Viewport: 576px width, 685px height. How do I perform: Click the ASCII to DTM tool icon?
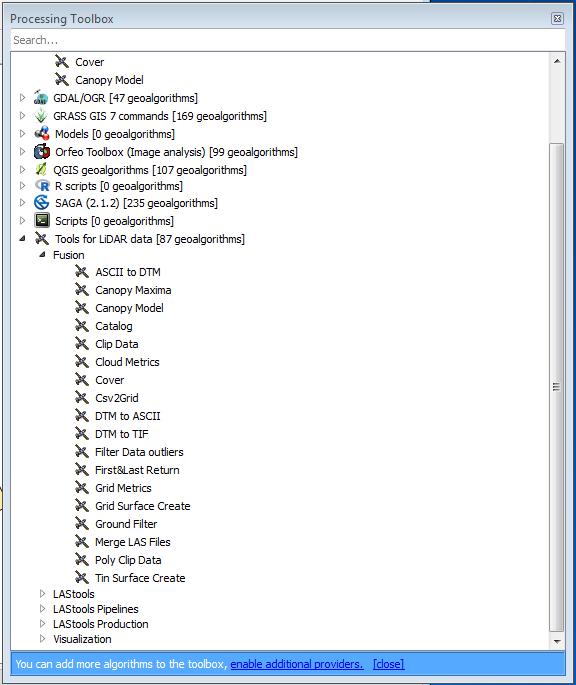tap(82, 272)
